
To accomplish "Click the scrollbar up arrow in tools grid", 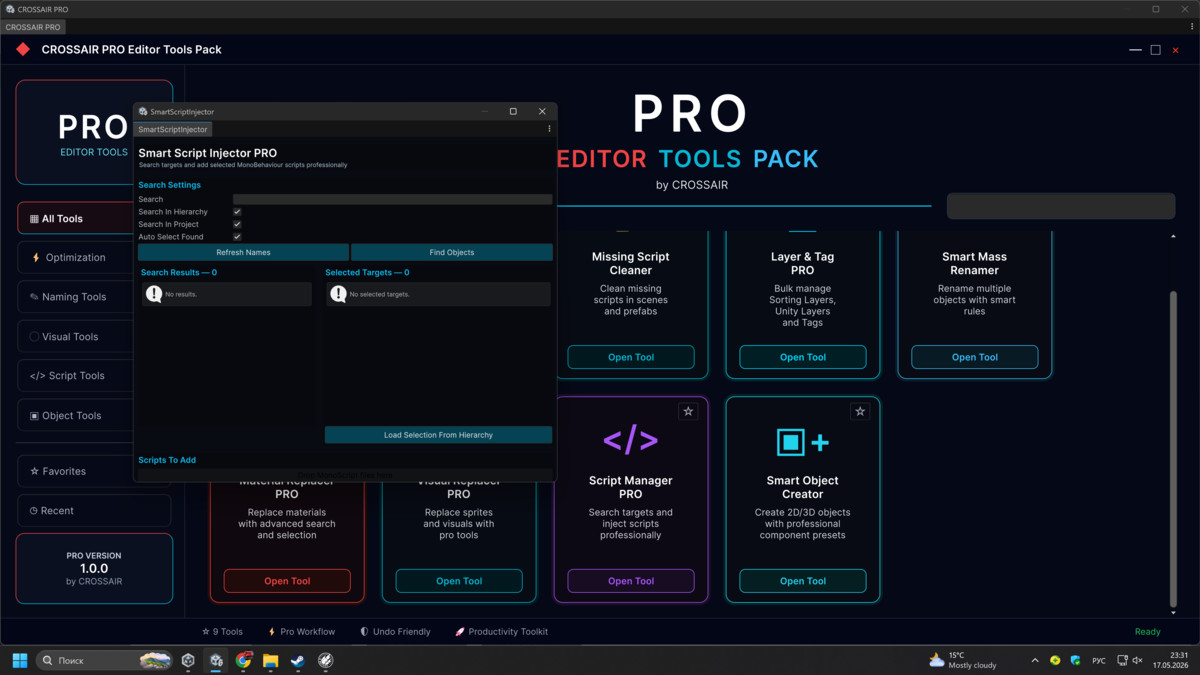I will click(x=1173, y=237).
